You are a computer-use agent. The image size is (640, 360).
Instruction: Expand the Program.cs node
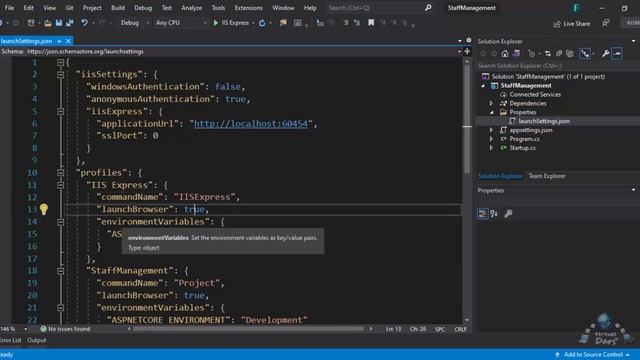pos(491,139)
